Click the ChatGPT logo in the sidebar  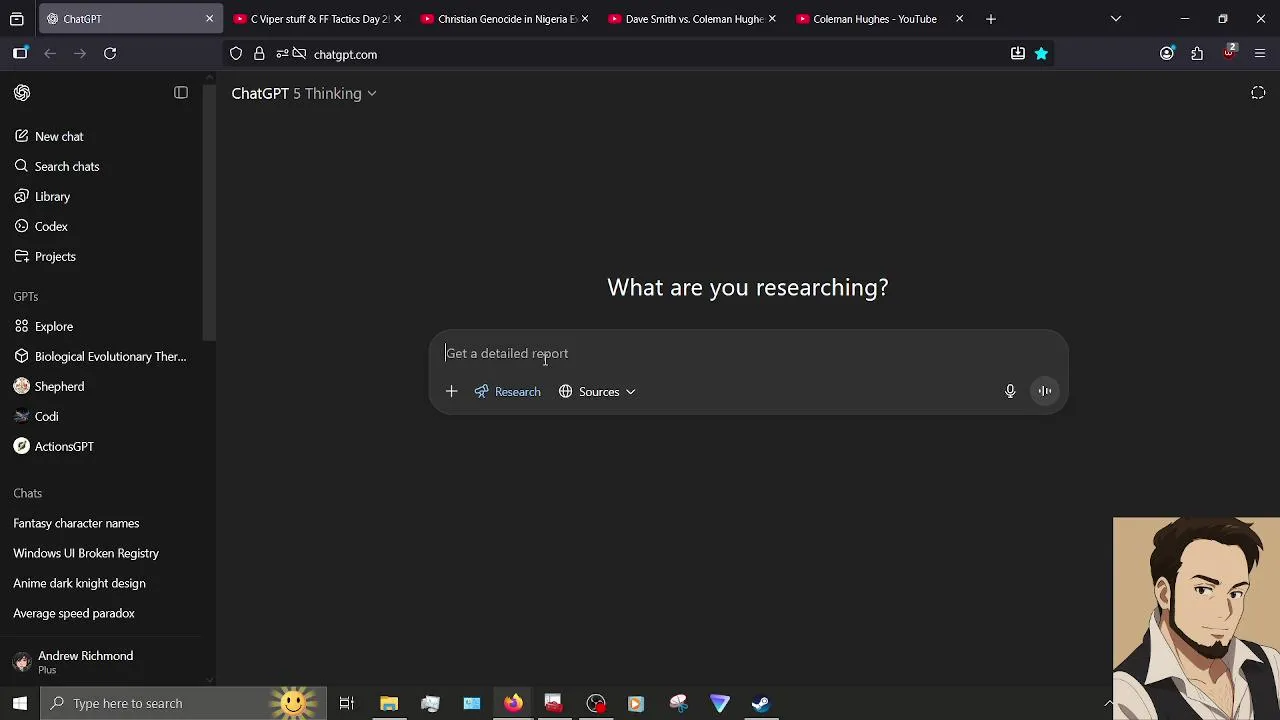22,93
